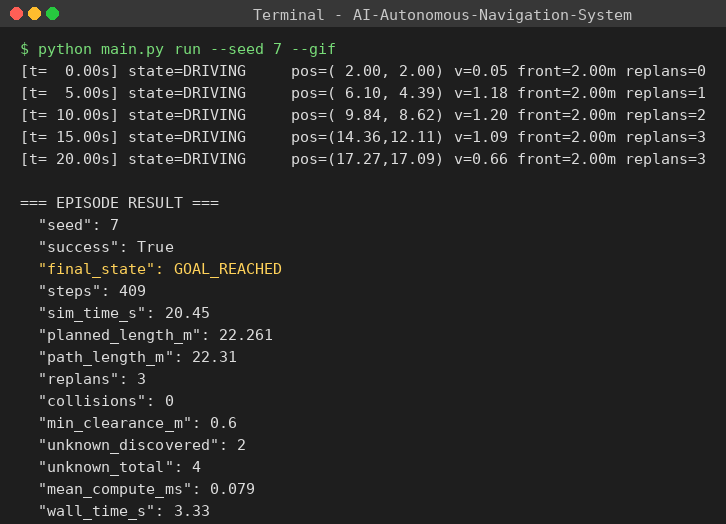Click the EPISODE RESULT header
The image size is (726, 524).
tap(119, 203)
